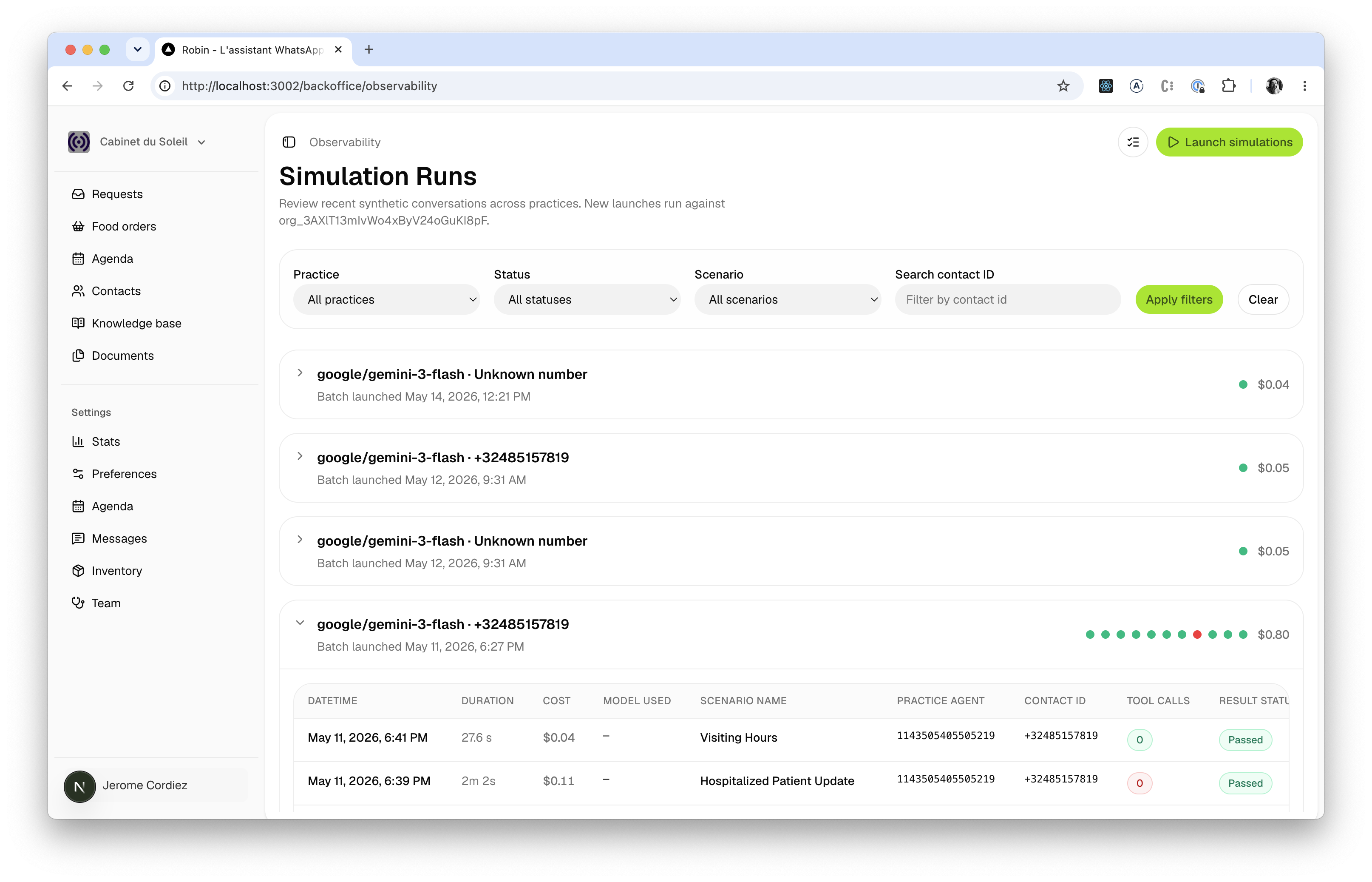This screenshot has height=882, width=1372.
Task: Open the checklist icon button
Action: click(x=1133, y=142)
